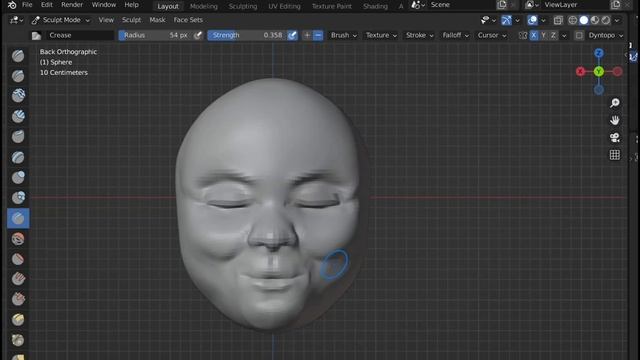The height and width of the screenshot is (360, 640).
Task: Click new view layer icon beside ViewLayer
Action: [x=616, y=5]
